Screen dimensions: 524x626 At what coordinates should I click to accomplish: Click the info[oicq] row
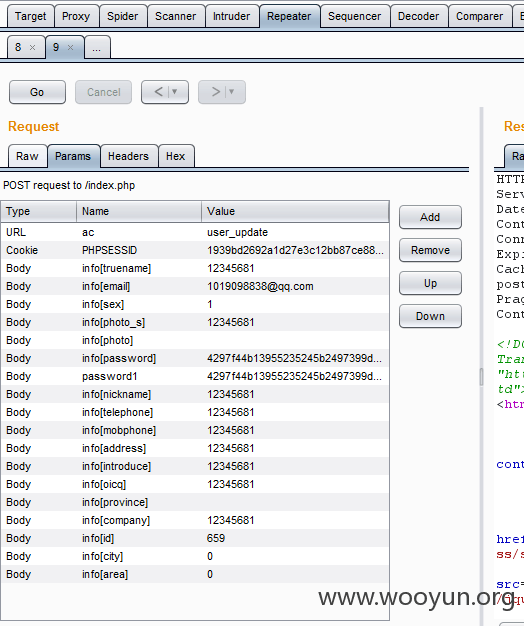point(195,484)
